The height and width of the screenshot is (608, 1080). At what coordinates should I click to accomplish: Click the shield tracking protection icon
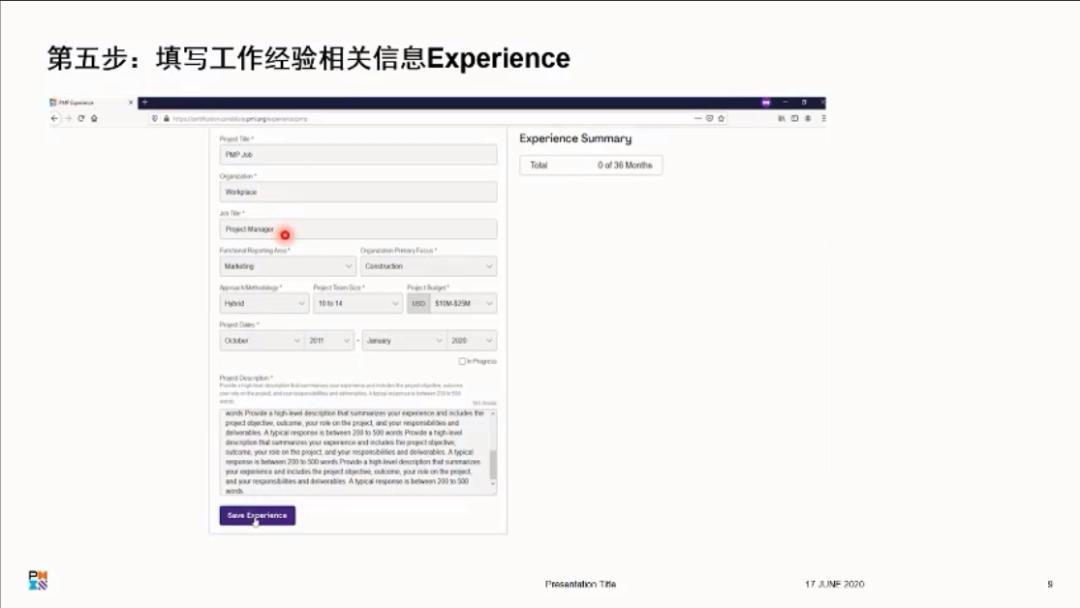[153, 118]
